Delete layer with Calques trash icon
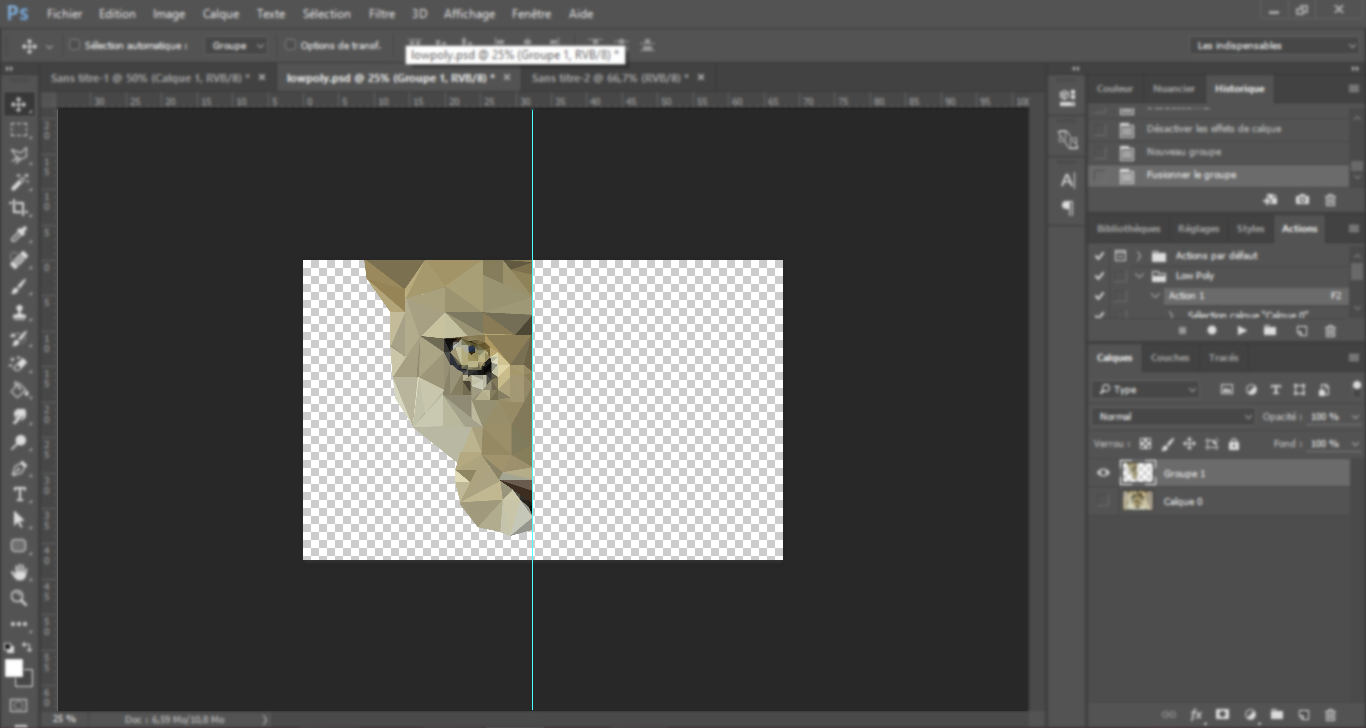 (1330, 714)
